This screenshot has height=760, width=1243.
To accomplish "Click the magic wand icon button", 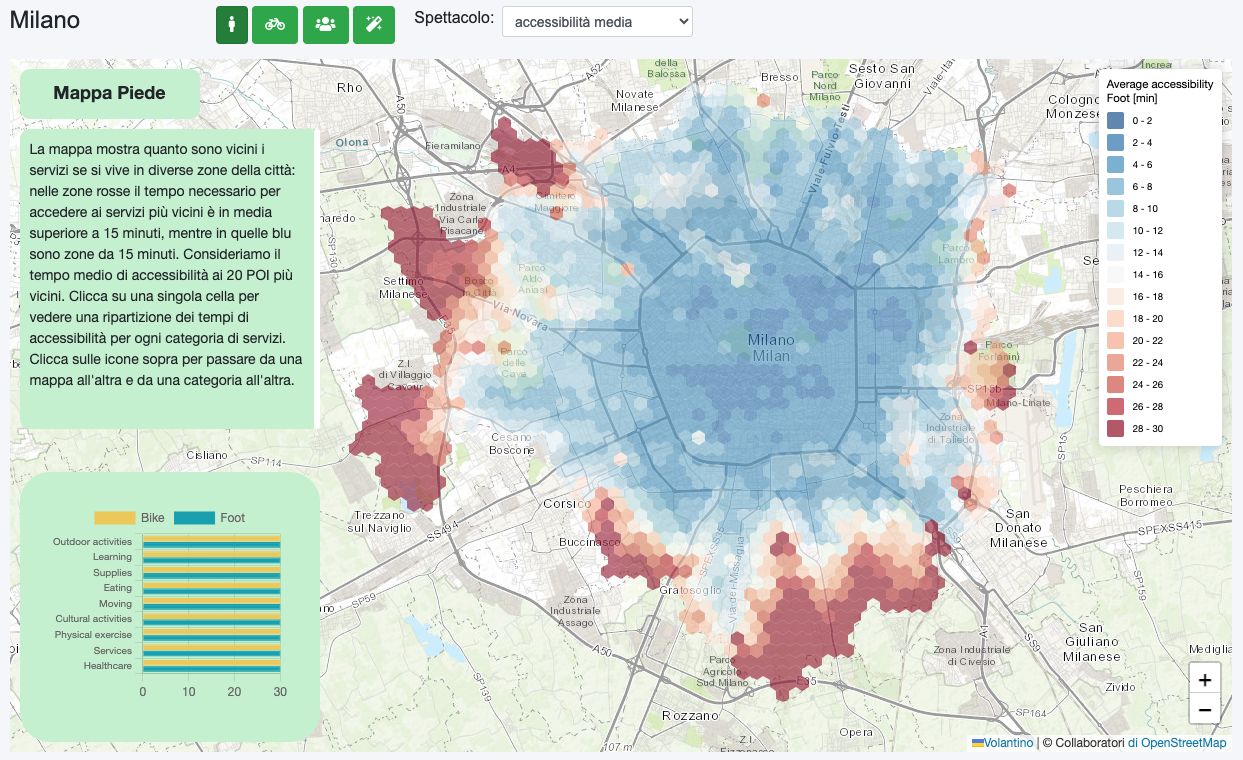I will (374, 24).
